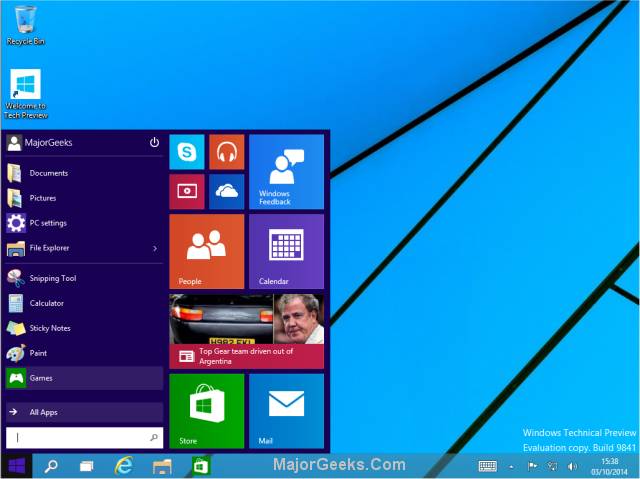The image size is (640, 479).
Task: Click the MajorGeeks user account
Action: 40,143
